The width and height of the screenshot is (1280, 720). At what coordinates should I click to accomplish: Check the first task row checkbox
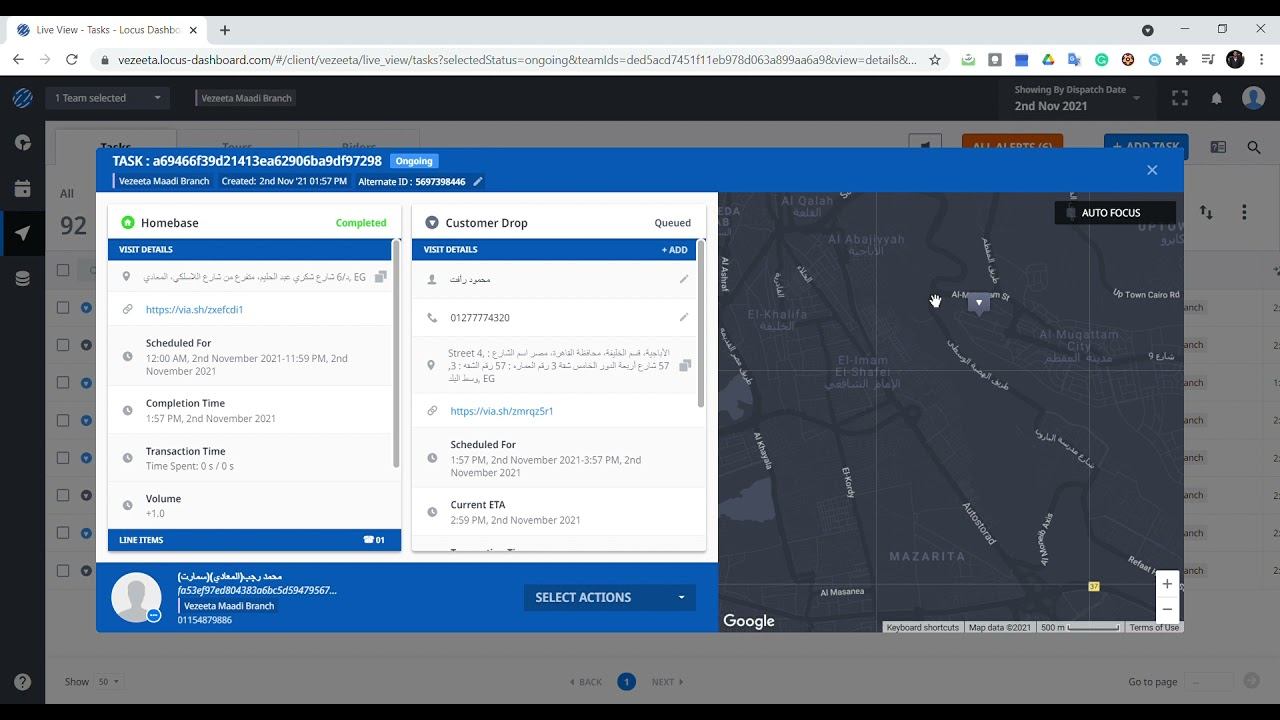[63, 307]
